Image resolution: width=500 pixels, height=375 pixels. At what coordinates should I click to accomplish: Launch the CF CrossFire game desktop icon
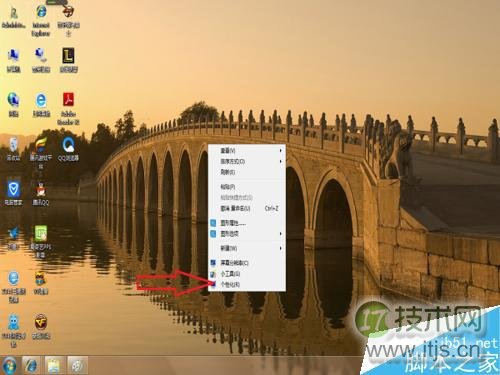pos(41,327)
